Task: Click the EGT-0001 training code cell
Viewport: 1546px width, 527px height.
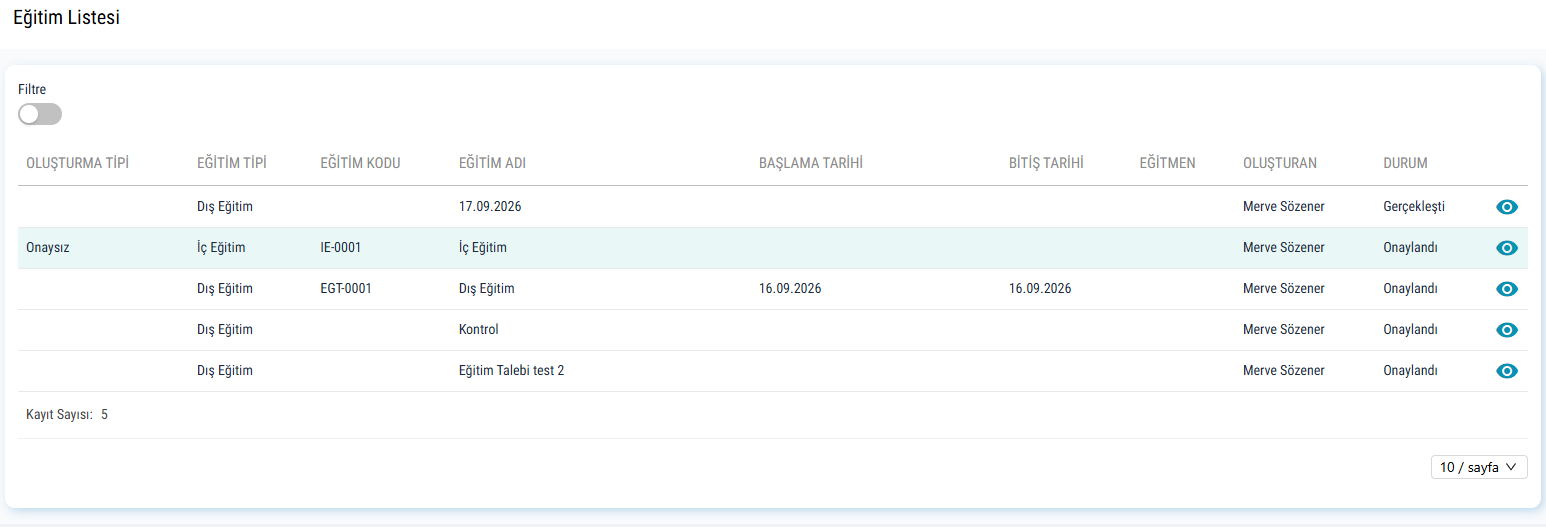Action: point(346,289)
